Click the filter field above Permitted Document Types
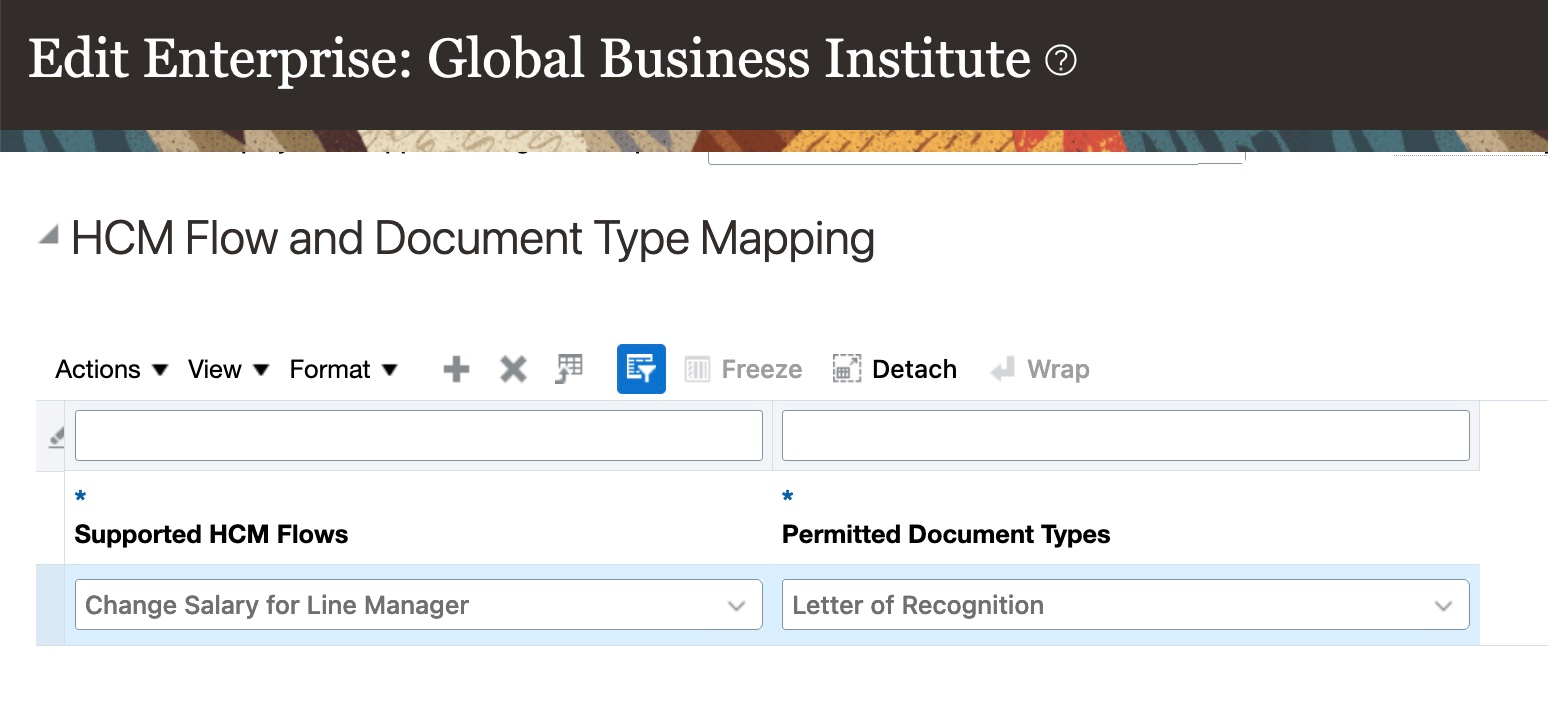The width and height of the screenshot is (1548, 706). (x=1125, y=436)
